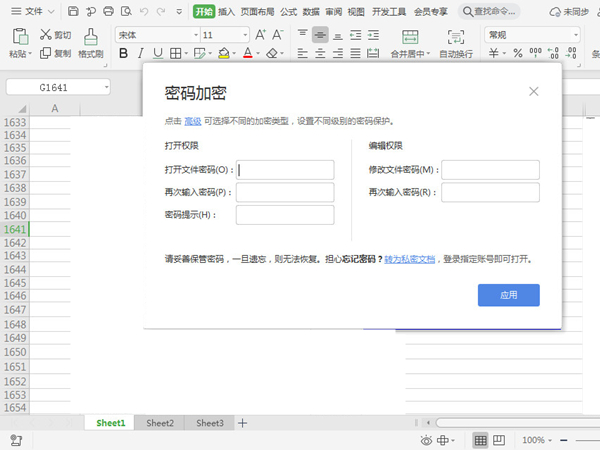This screenshot has width=600, height=450.
Task: Click the Italic formatting icon
Action: 140,54
